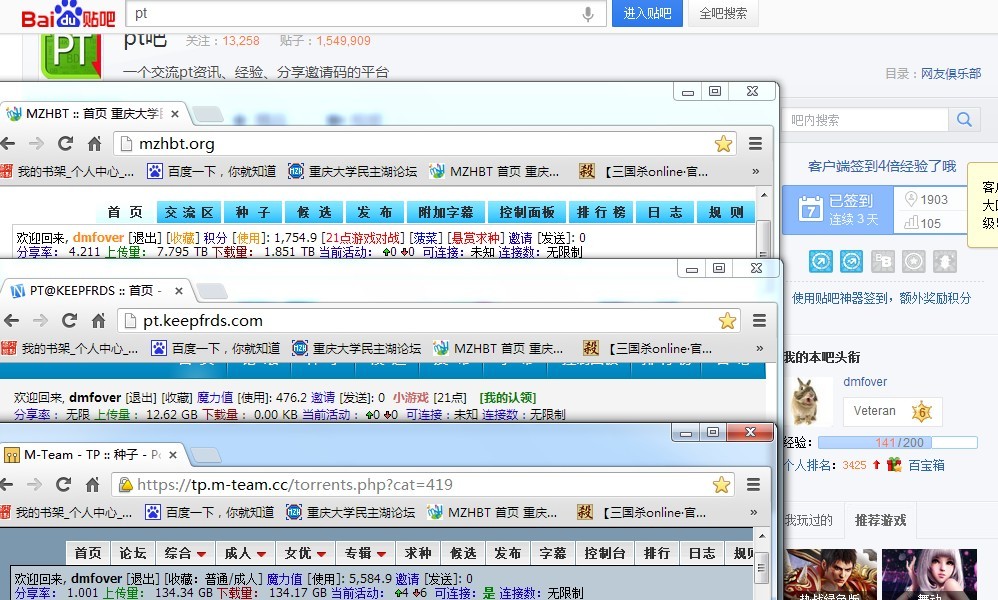The width and height of the screenshot is (998, 600).
Task: Click the 141/200 experience progress bar
Action: 897,442
